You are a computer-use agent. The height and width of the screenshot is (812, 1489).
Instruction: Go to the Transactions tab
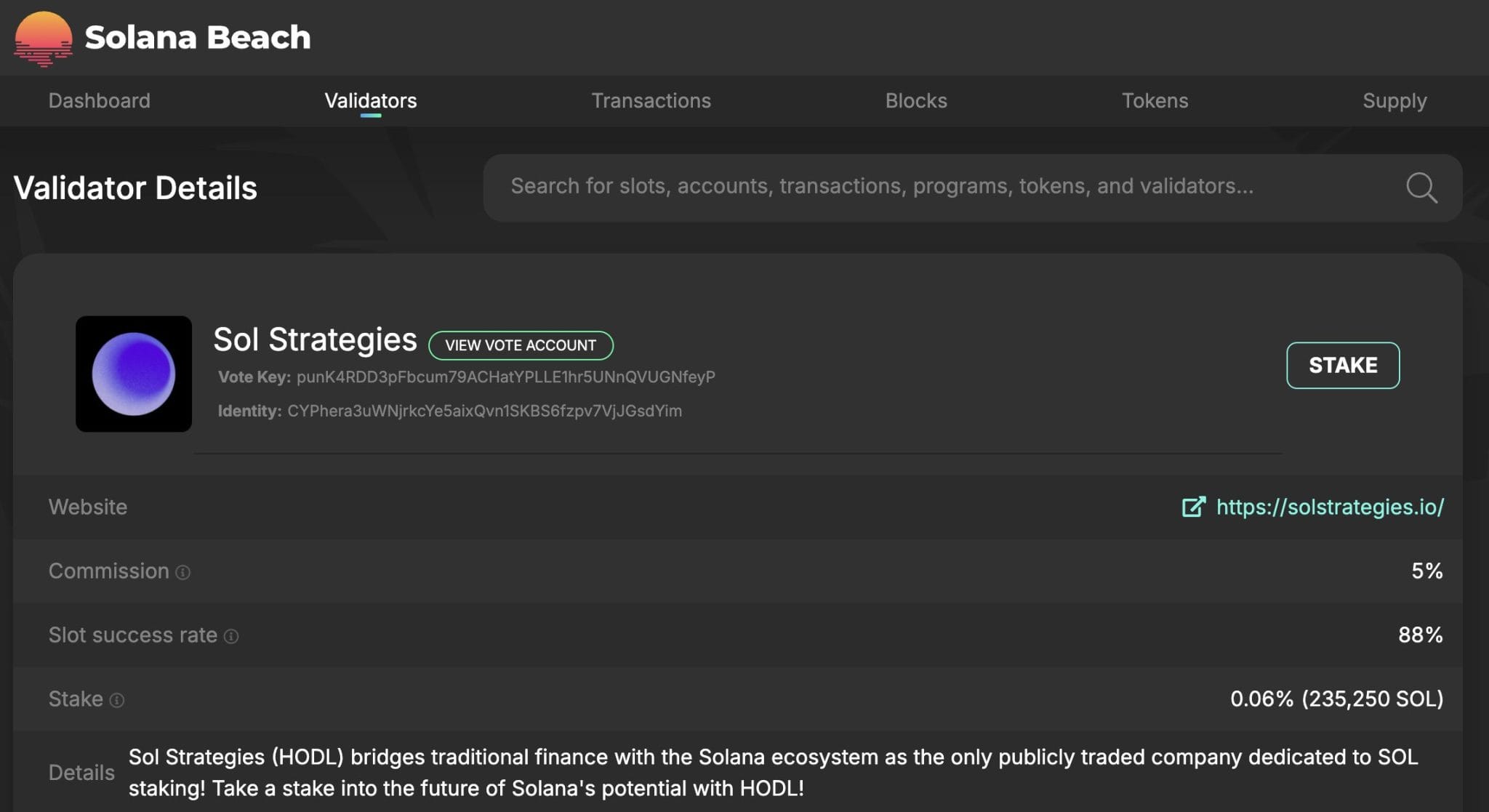651,100
